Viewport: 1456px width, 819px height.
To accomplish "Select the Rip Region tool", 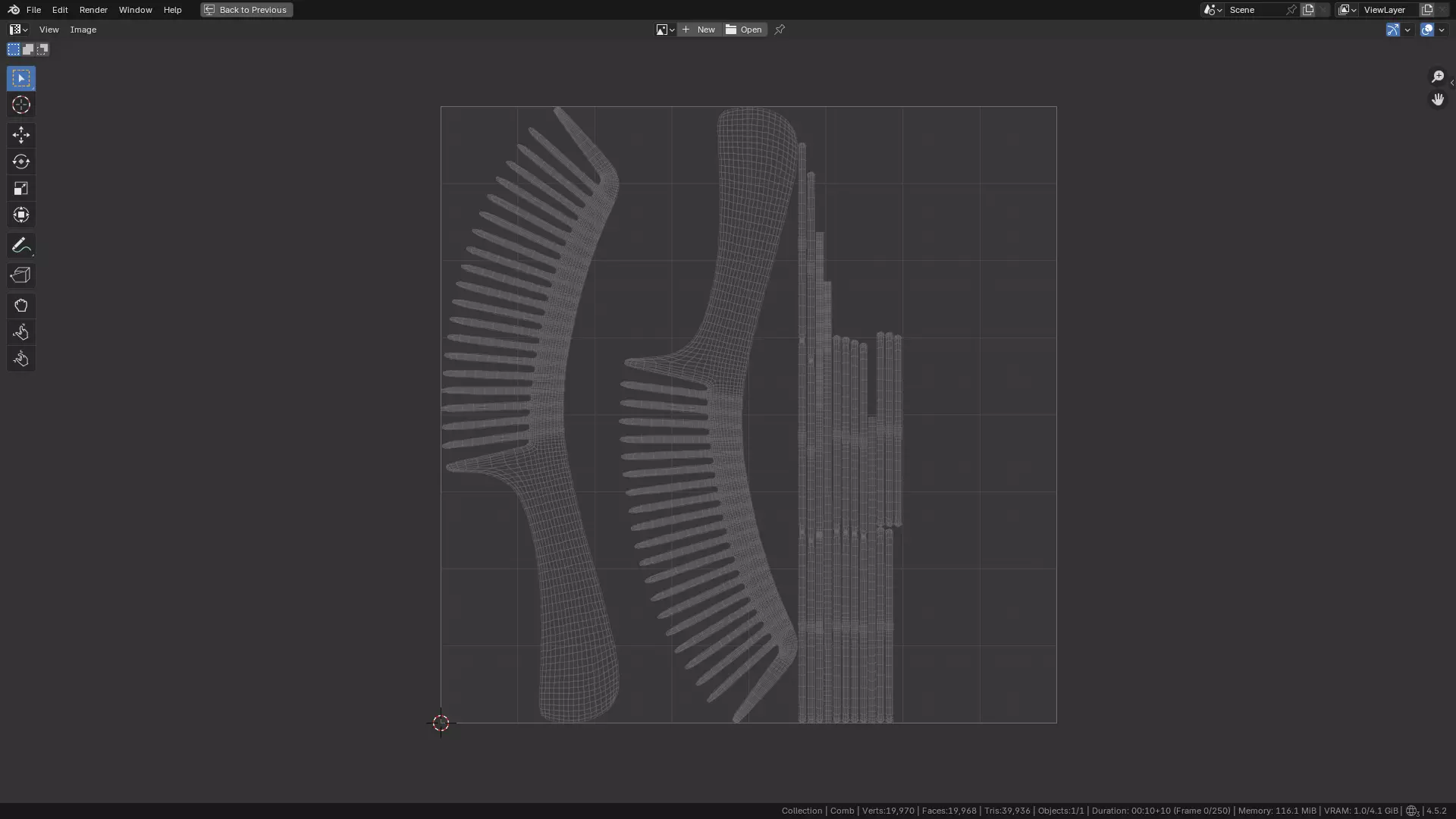I will pos(20,275).
